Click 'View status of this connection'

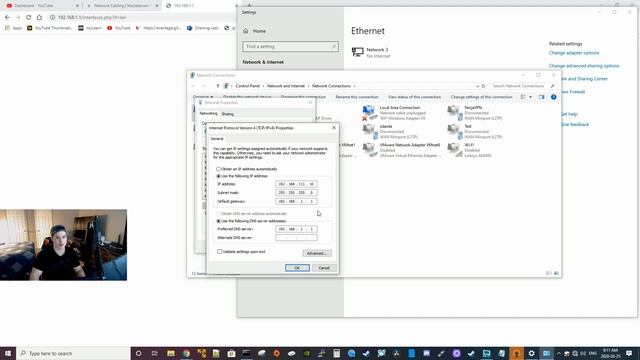[x=414, y=97]
